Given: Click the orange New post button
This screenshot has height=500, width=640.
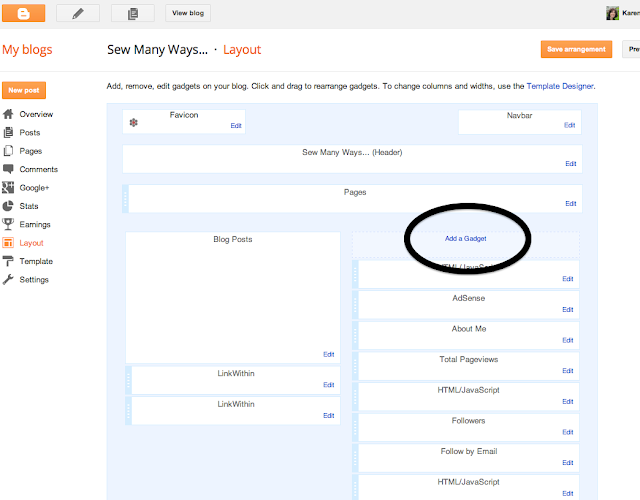Looking at the screenshot, I should pyautogui.click(x=24, y=90).
